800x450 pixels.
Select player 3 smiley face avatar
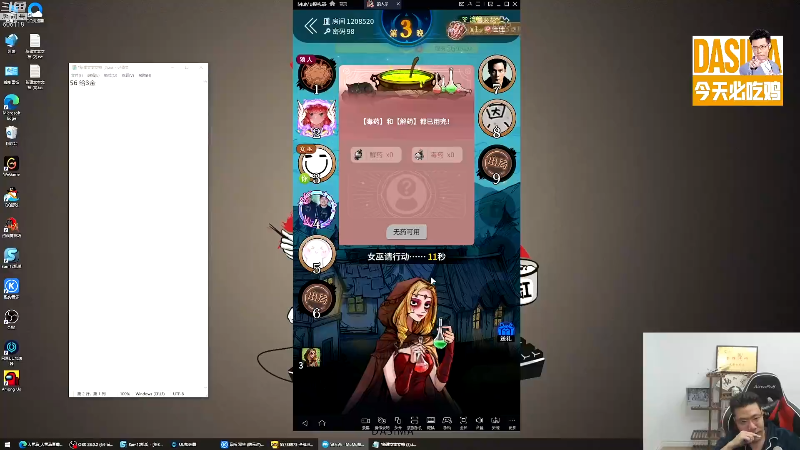tap(316, 163)
